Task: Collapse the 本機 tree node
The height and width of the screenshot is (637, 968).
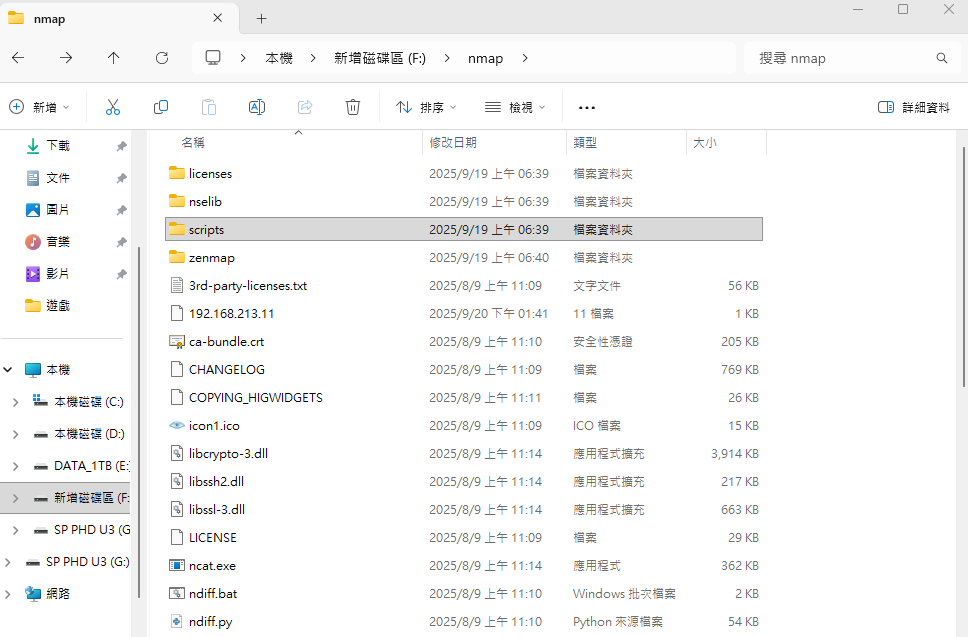Action: coord(8,370)
